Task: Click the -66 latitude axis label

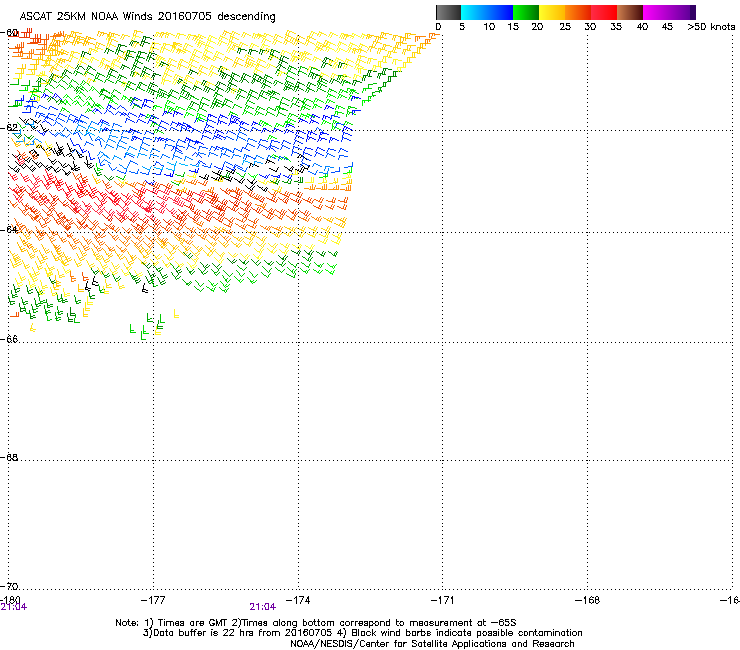Action: (9, 339)
